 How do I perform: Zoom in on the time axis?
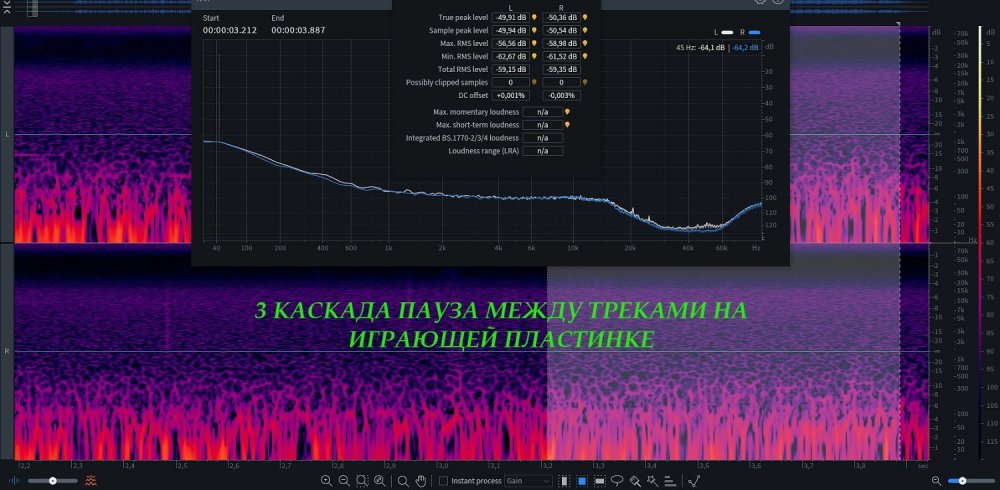(x=327, y=481)
